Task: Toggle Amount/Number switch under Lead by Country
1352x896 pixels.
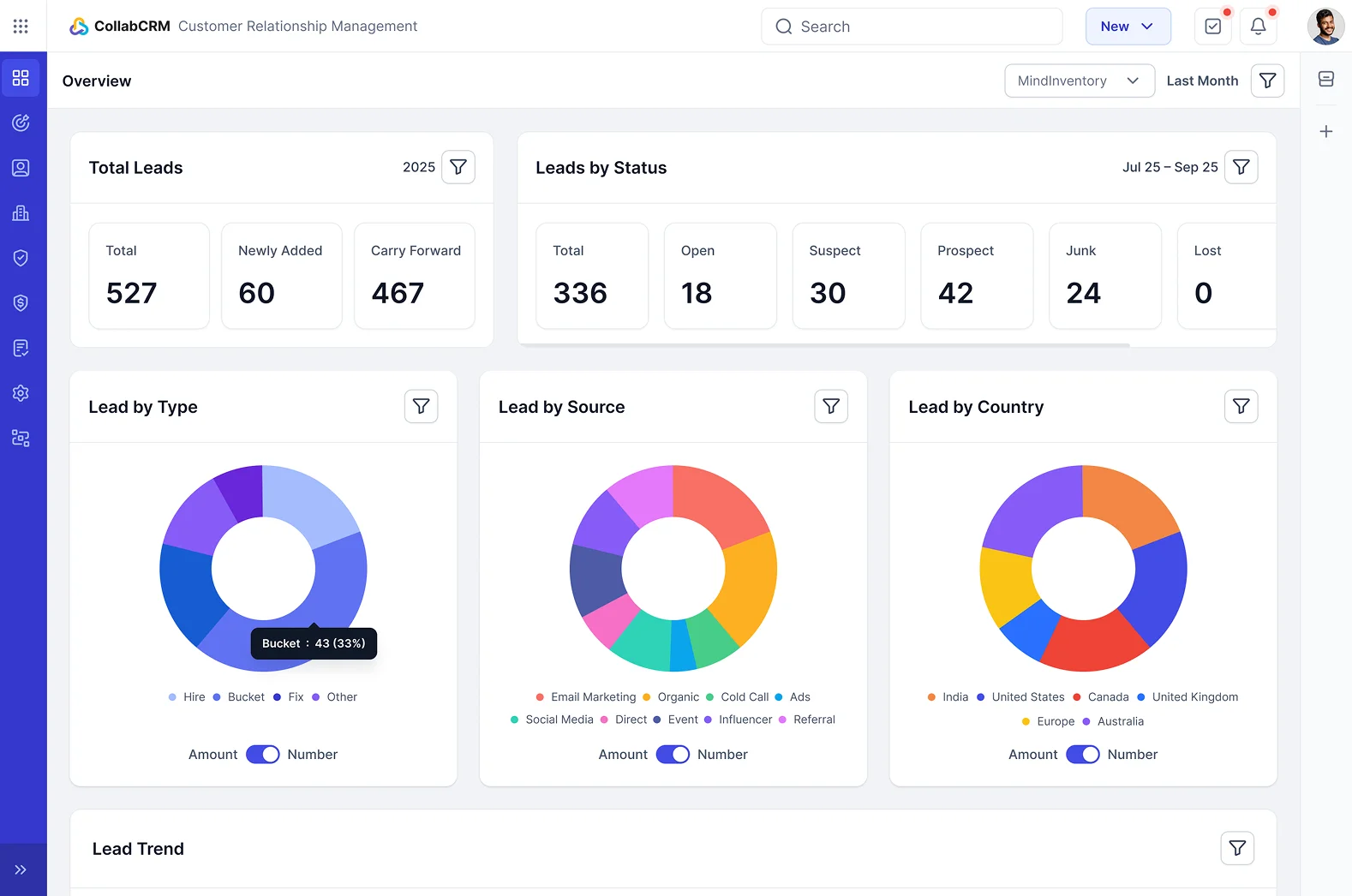Action: pyautogui.click(x=1082, y=755)
